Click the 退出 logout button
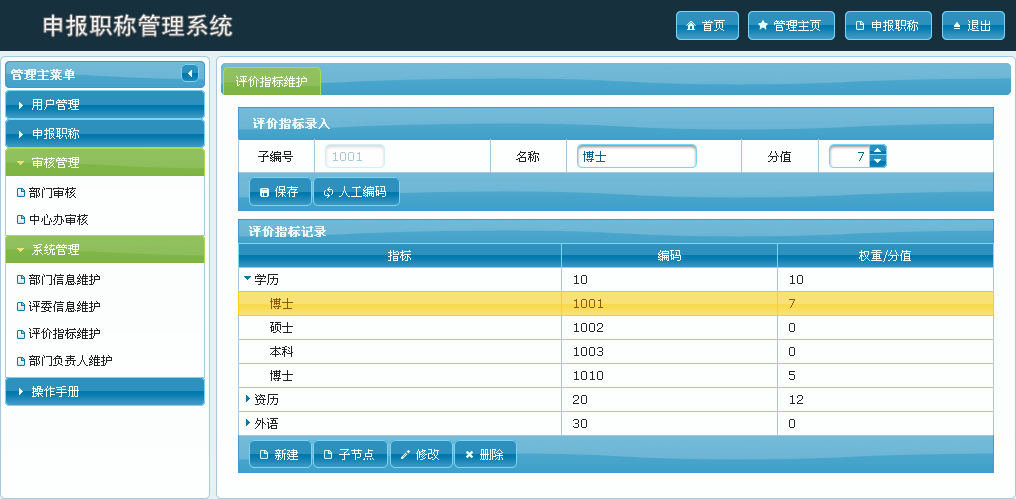Image resolution: width=1016 pixels, height=499 pixels. coord(973,26)
